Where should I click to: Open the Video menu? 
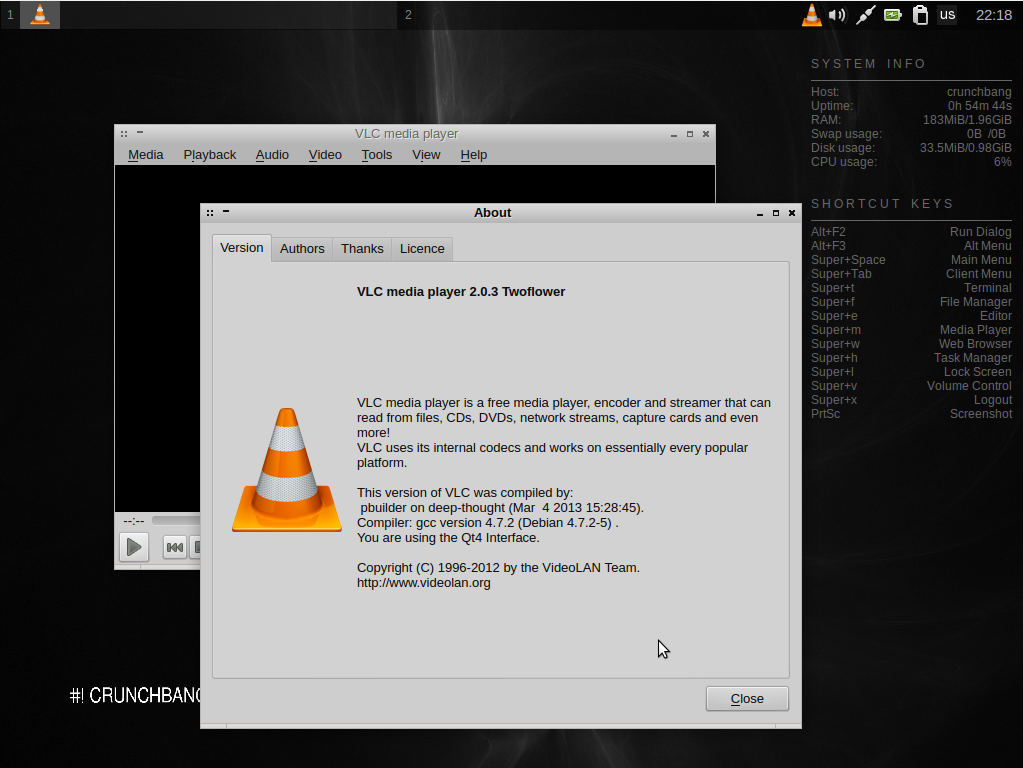[325, 155]
